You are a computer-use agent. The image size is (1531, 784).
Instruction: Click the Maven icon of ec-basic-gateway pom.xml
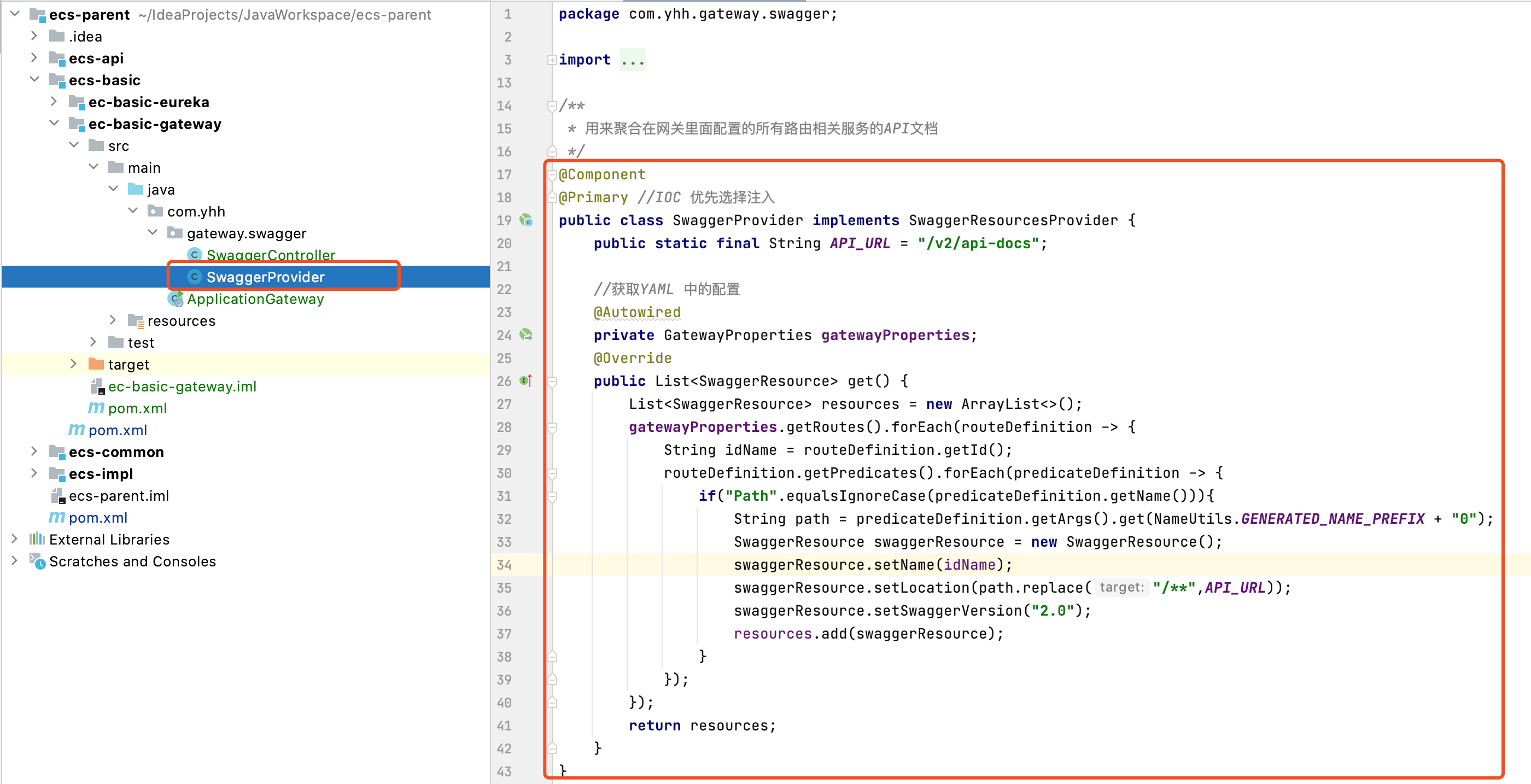click(x=96, y=408)
